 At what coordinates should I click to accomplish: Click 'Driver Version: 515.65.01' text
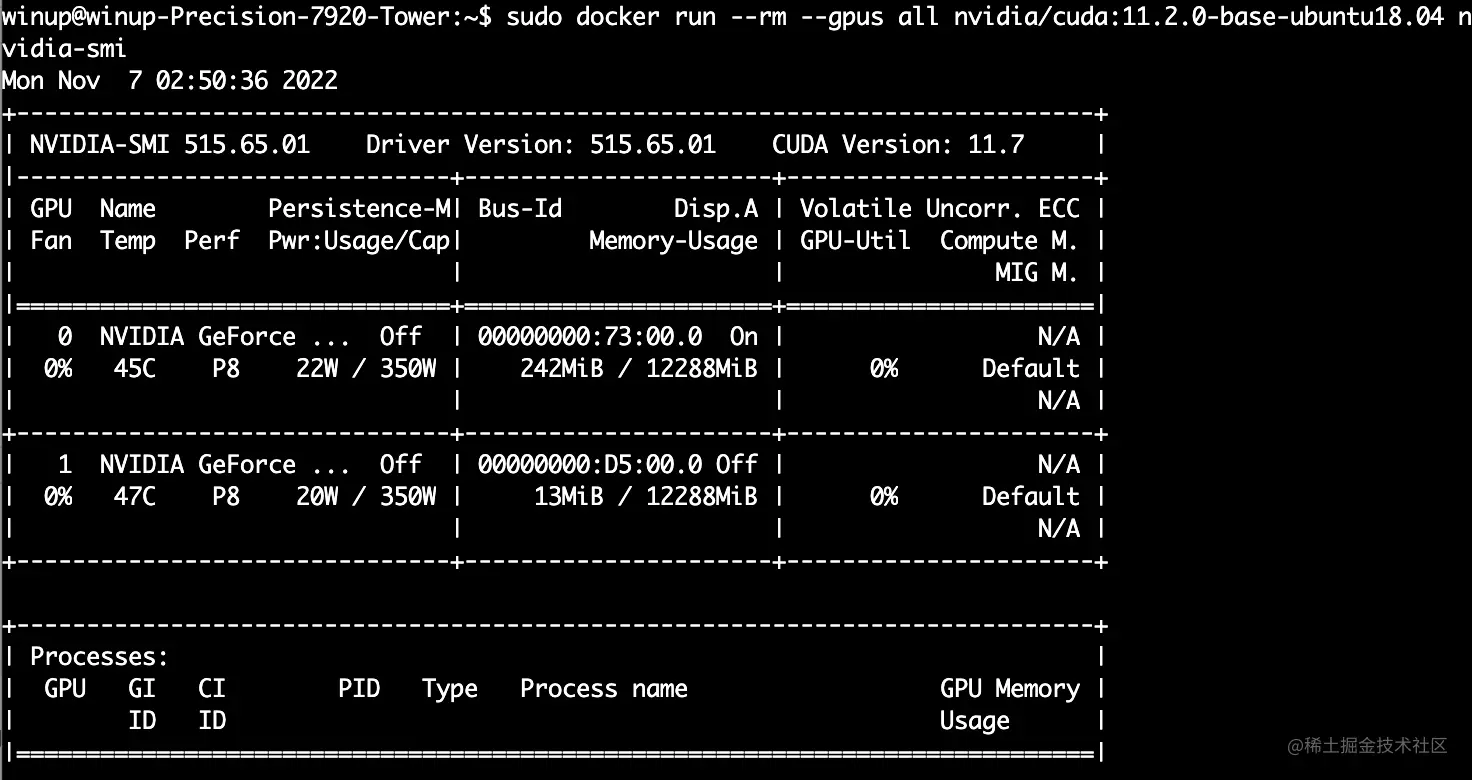(541, 144)
